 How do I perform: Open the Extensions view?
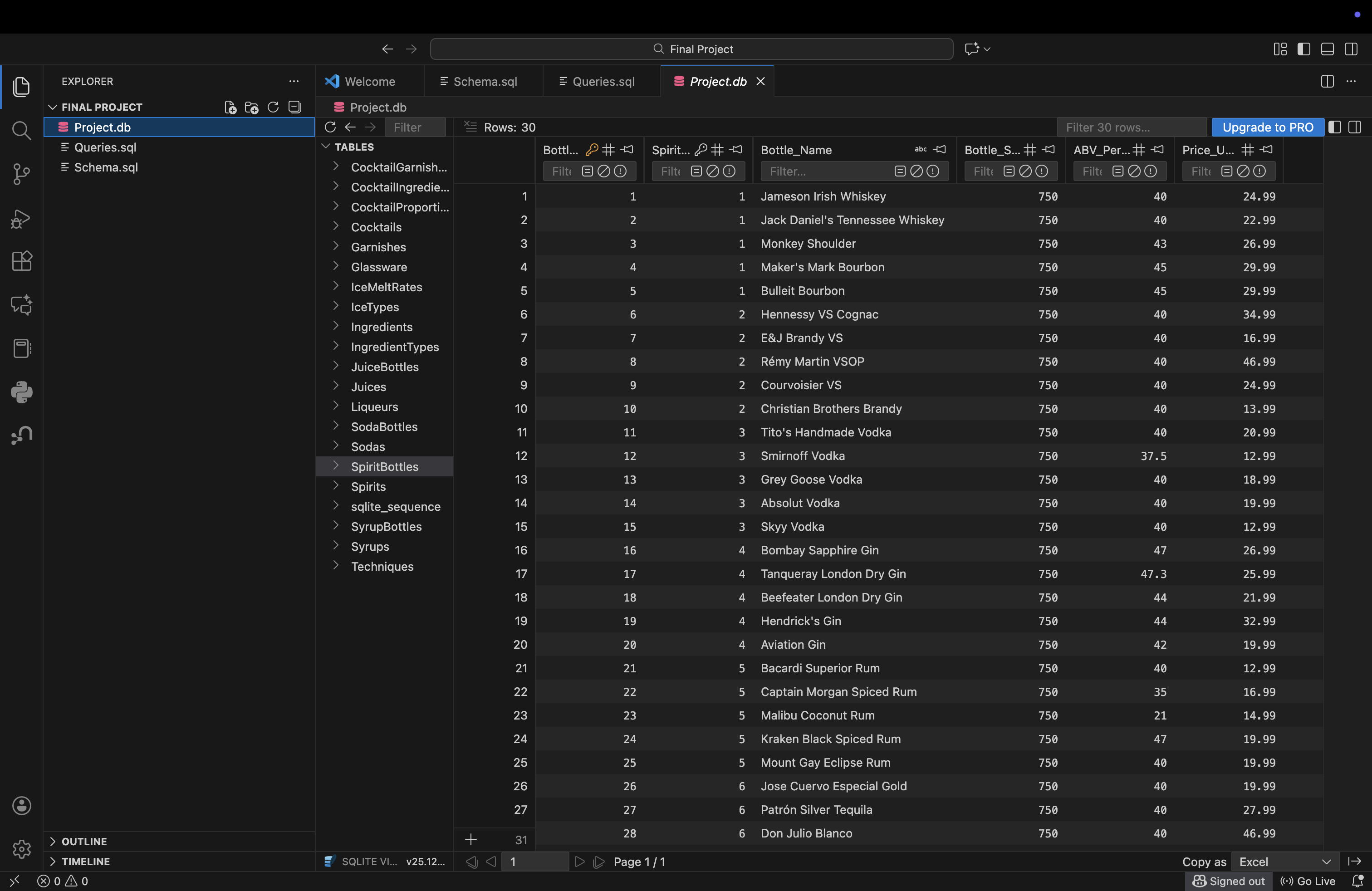(x=21, y=261)
